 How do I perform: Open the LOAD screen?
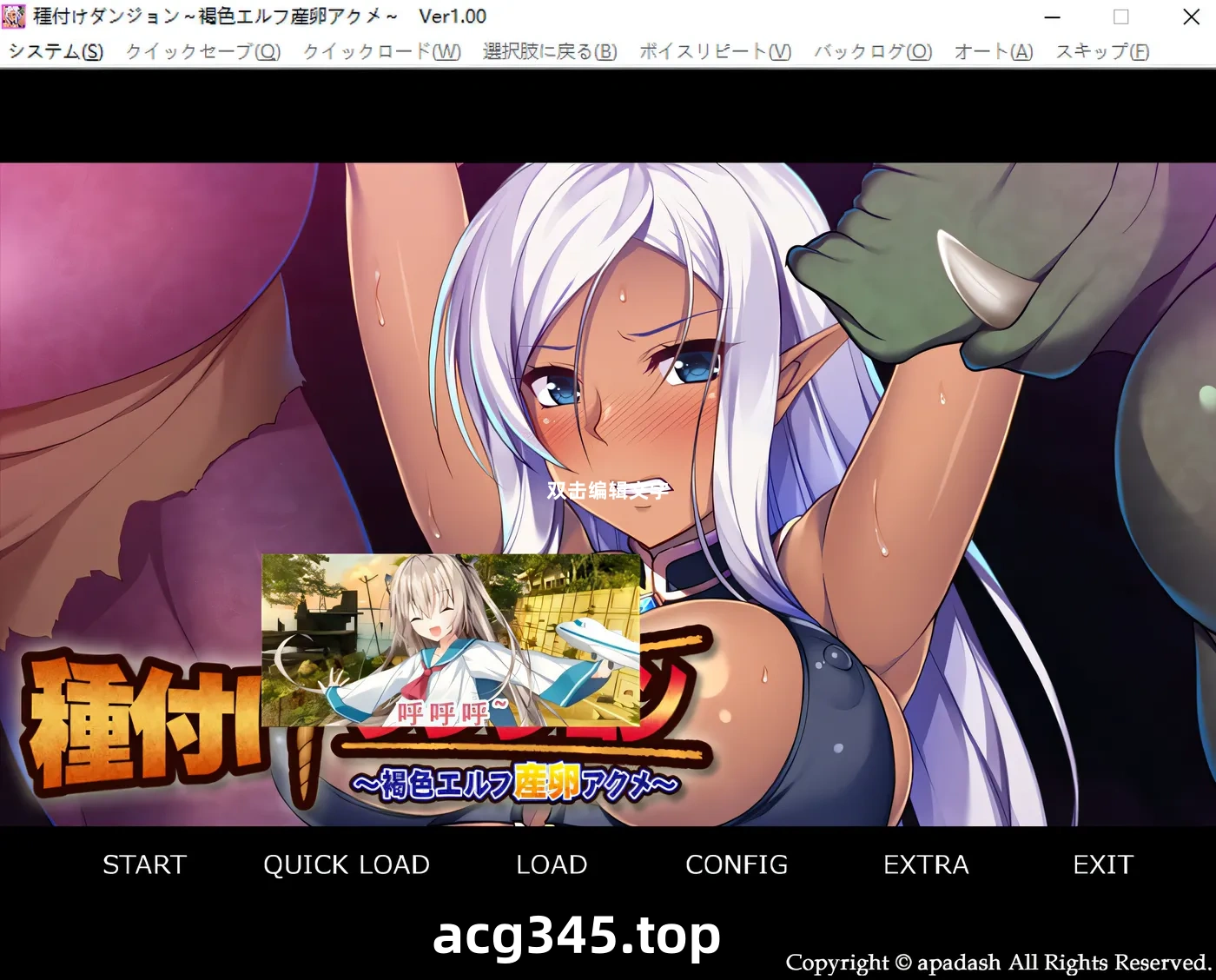click(x=551, y=864)
